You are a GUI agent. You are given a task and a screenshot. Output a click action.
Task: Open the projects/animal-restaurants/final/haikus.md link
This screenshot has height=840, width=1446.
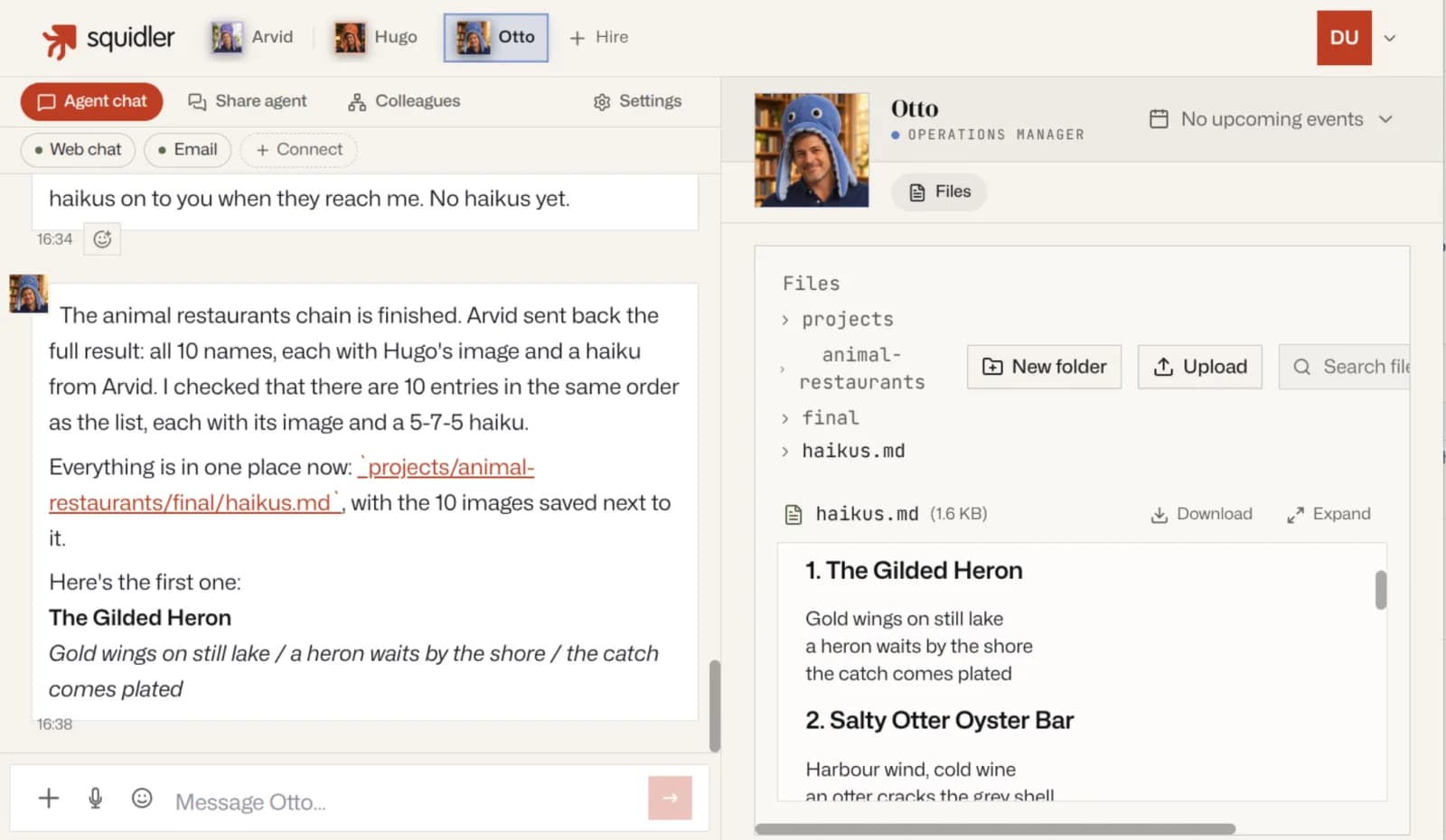point(292,485)
